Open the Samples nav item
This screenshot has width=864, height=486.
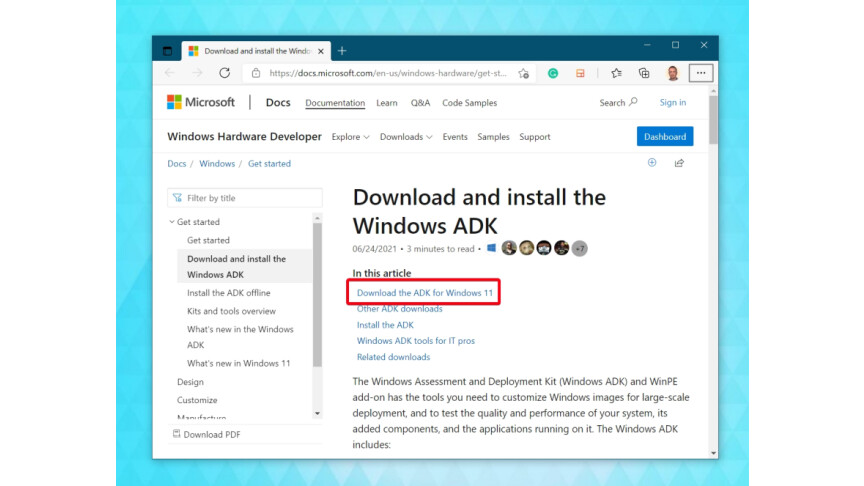point(493,137)
